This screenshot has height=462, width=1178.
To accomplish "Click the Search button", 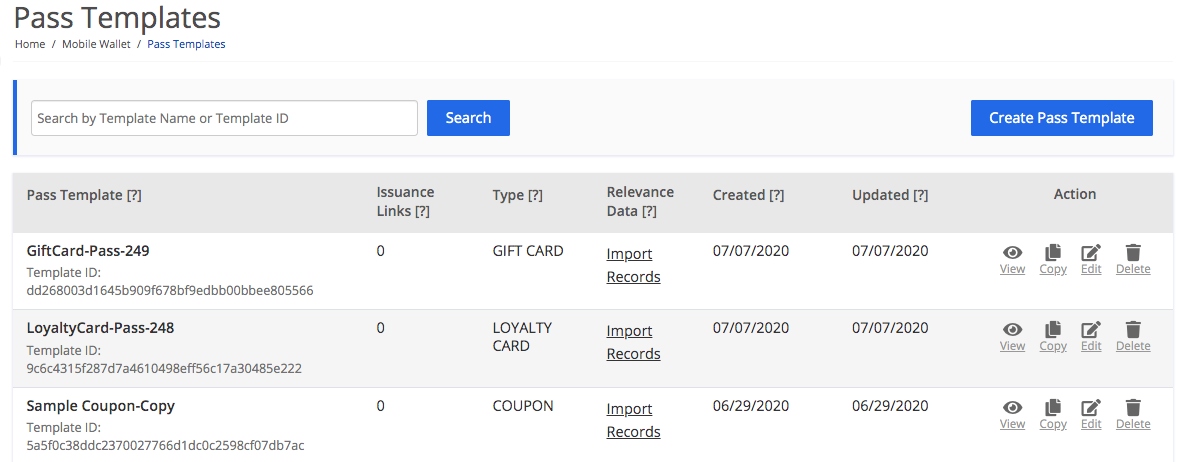I will (468, 118).
